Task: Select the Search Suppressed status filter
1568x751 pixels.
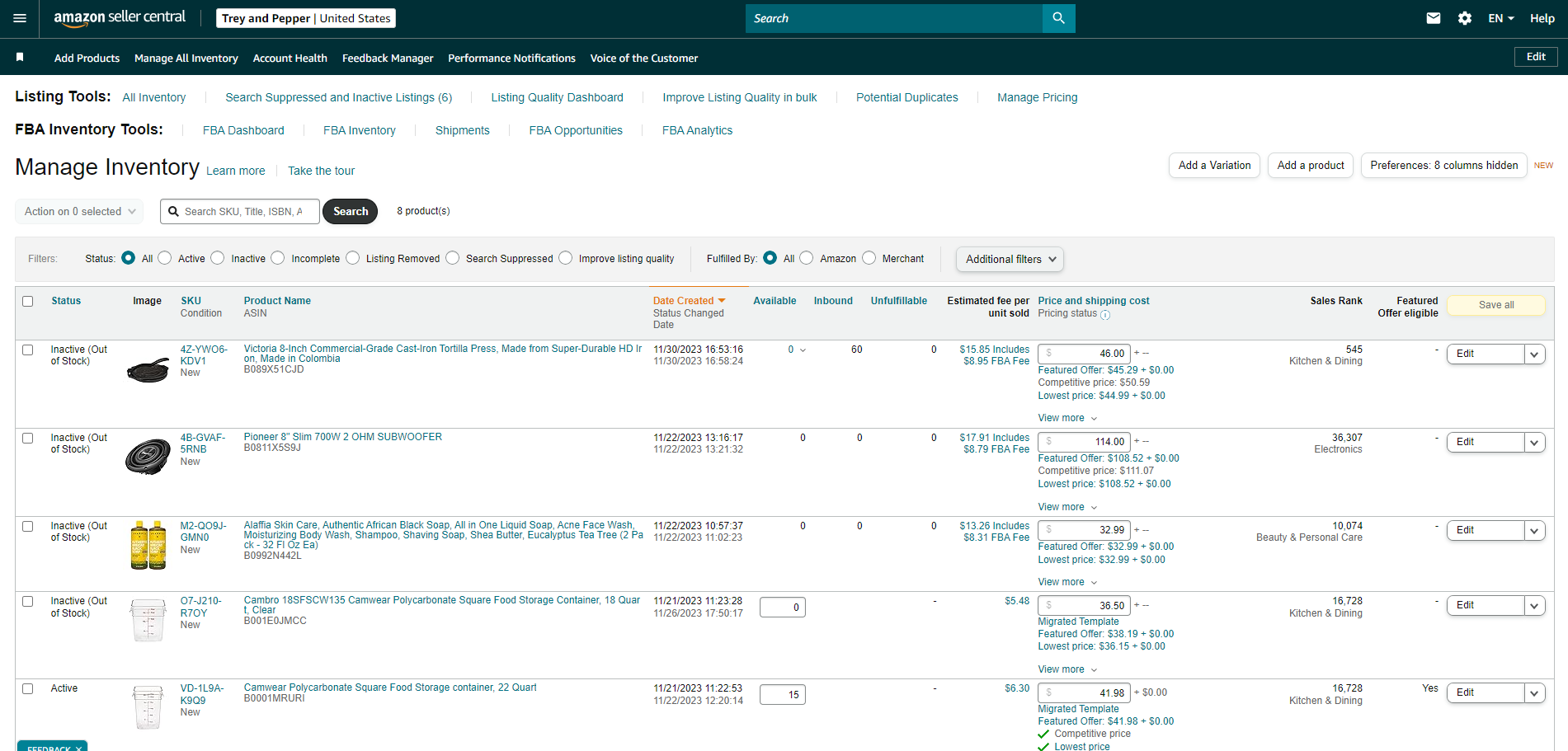Action: 453,258
